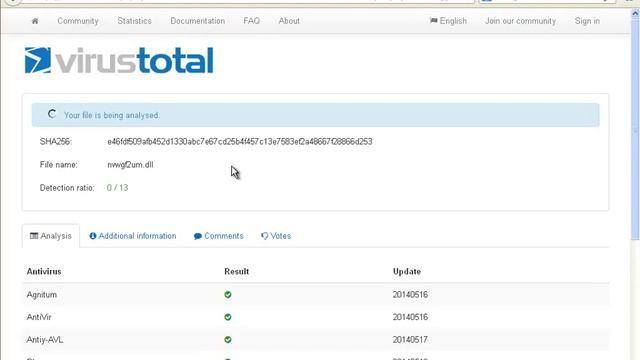This screenshot has height=360, width=640.
Task: Switch to the Comments tab
Action: 218,236
